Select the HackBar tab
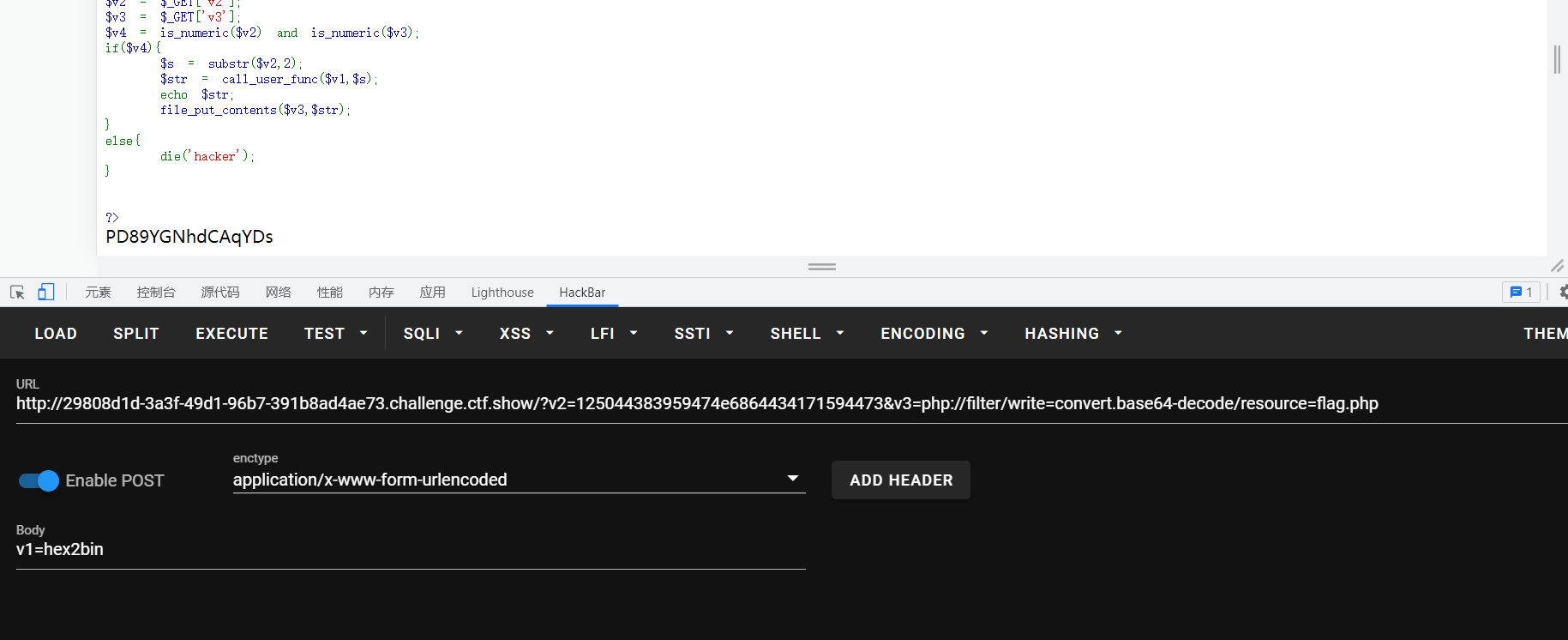1568x640 pixels. [x=582, y=293]
